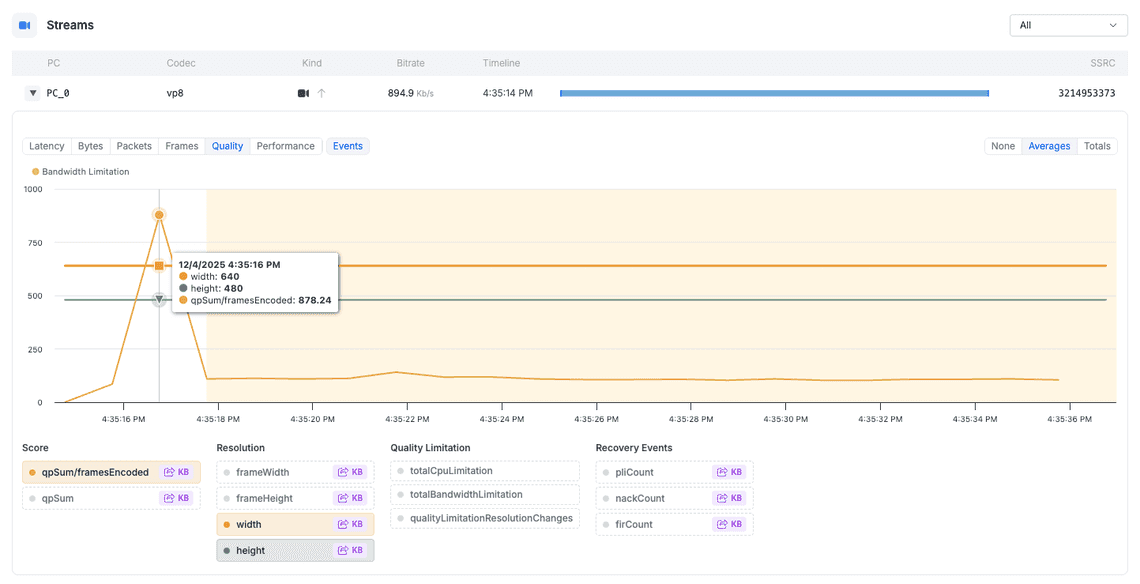
Task: Open KB link icon beside qpSum/framesEncoded
Action: [176, 472]
